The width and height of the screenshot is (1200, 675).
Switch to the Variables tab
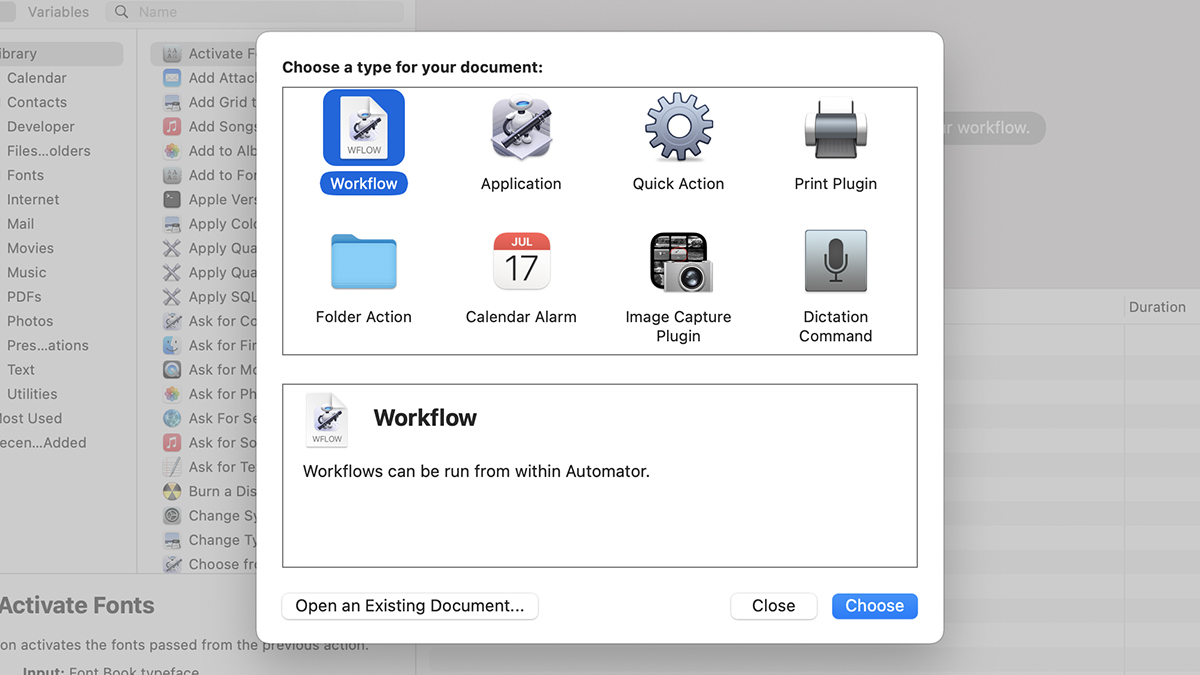[58, 12]
